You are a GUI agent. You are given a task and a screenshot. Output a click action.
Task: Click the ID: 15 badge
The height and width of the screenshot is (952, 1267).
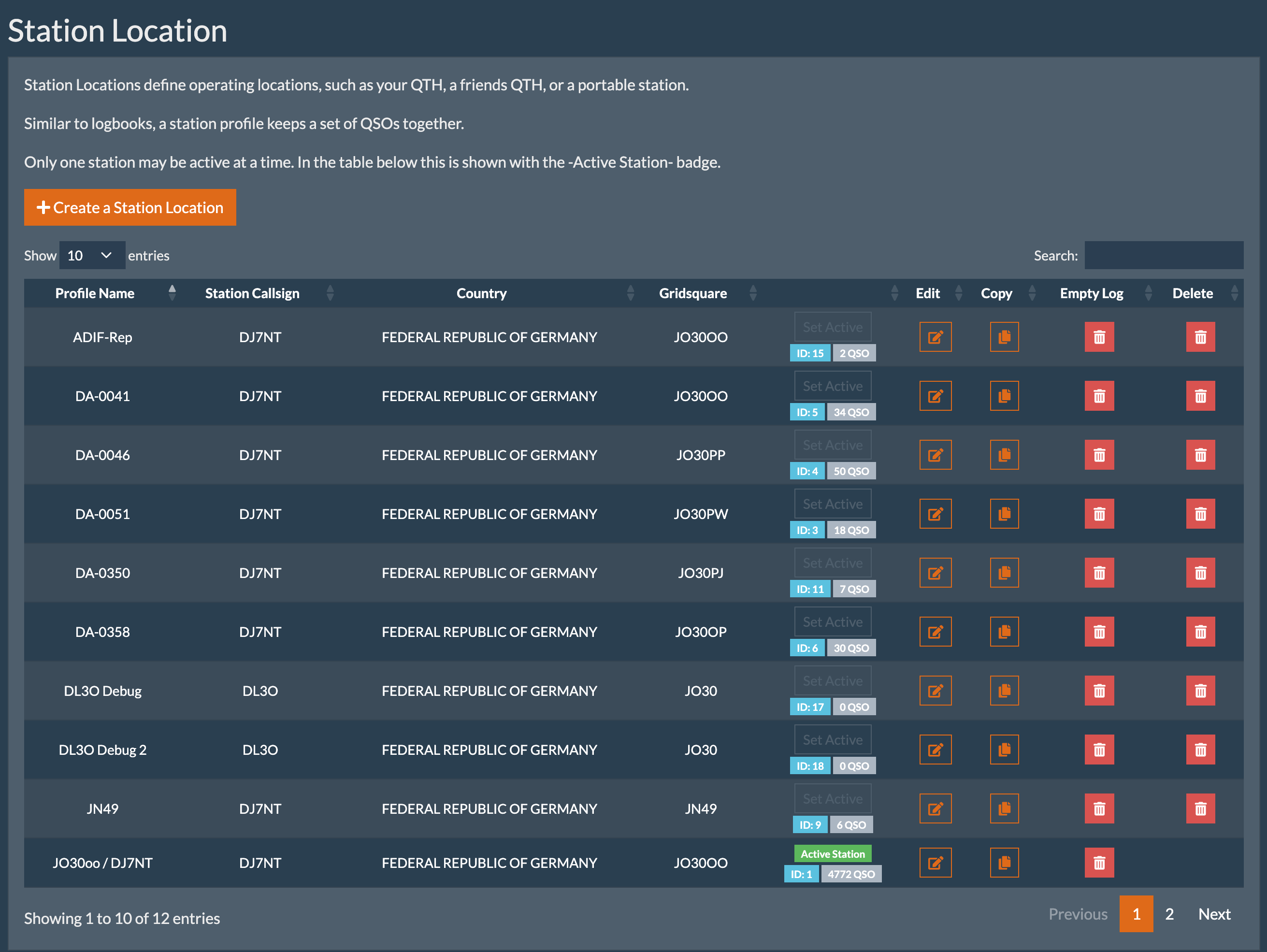tap(810, 353)
